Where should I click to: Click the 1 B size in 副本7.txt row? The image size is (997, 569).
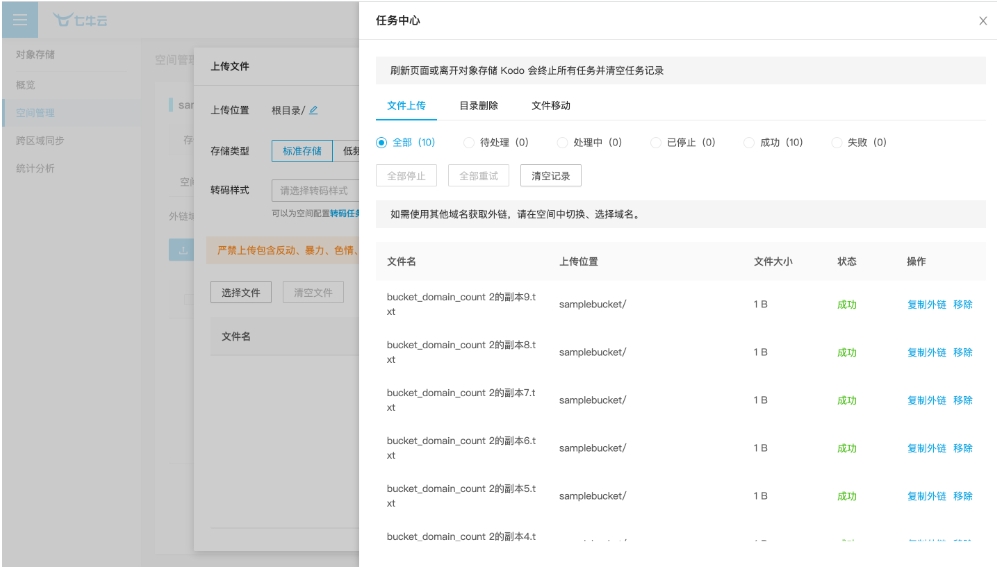(760, 400)
